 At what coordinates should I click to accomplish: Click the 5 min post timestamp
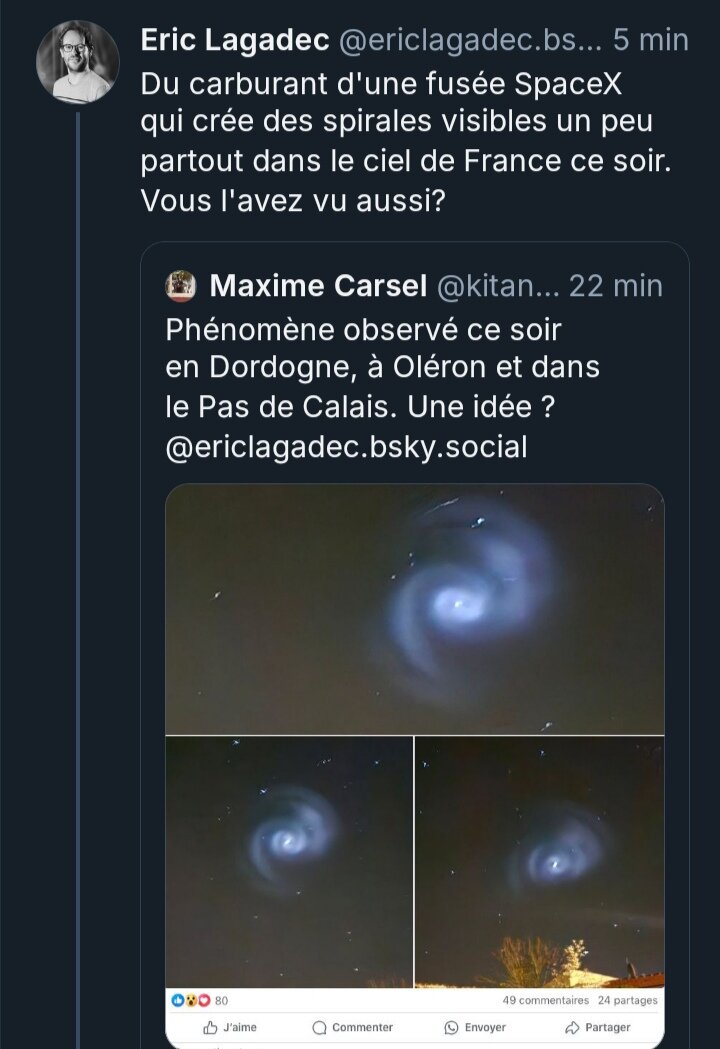coord(651,40)
